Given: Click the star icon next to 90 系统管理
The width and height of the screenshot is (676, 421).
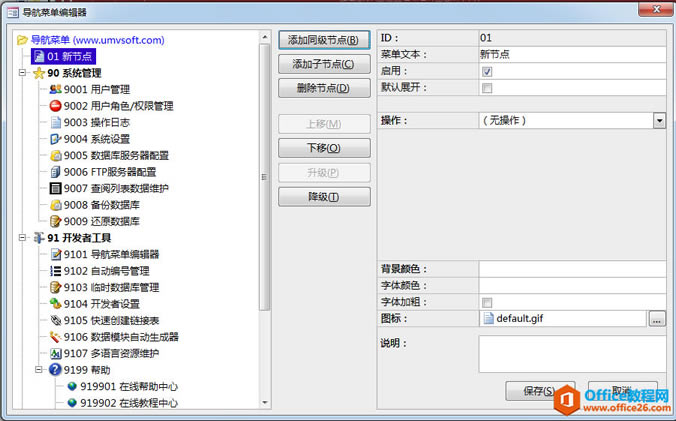Looking at the screenshot, I should 39,73.
